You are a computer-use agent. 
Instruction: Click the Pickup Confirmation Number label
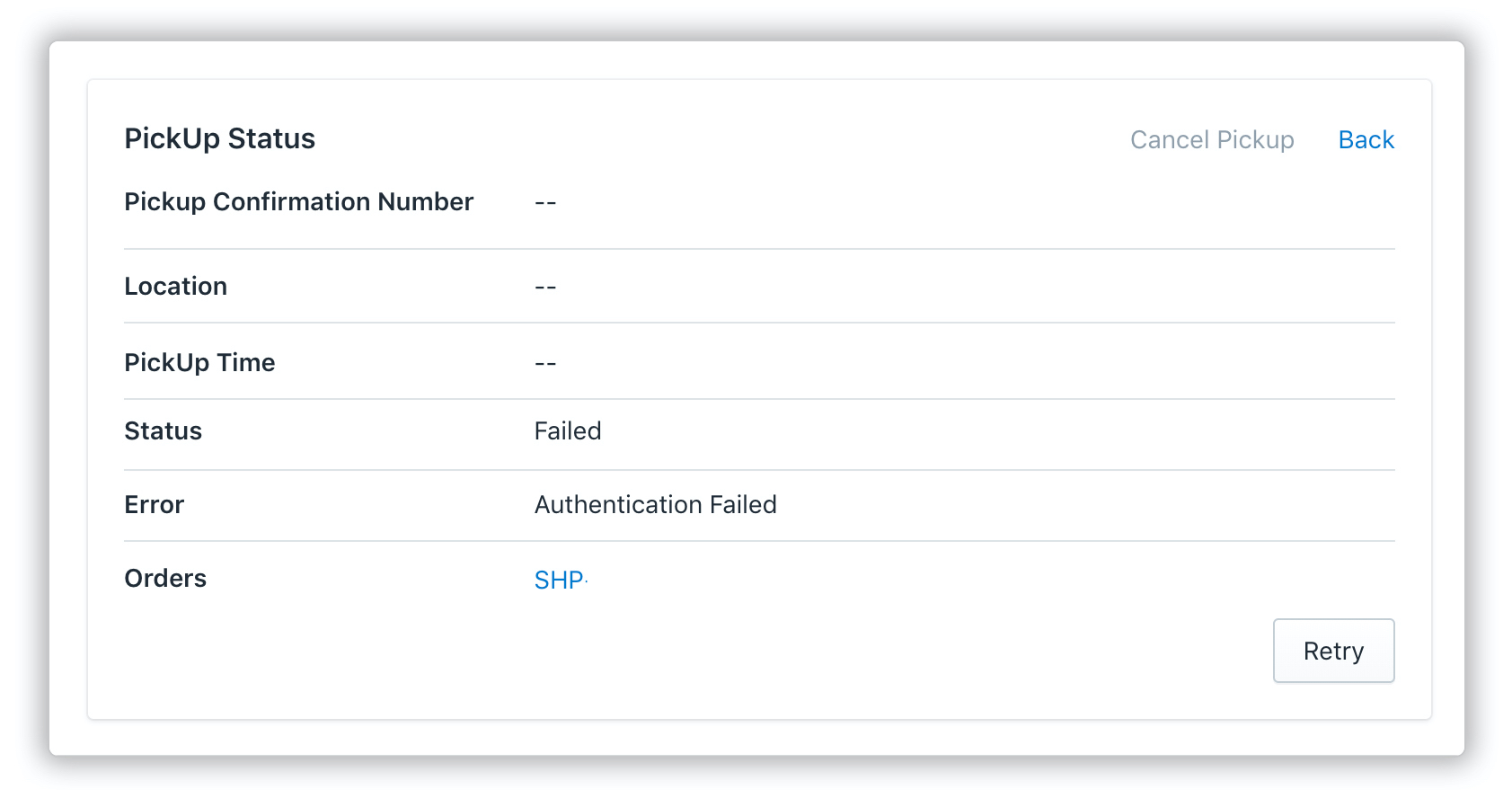click(299, 202)
